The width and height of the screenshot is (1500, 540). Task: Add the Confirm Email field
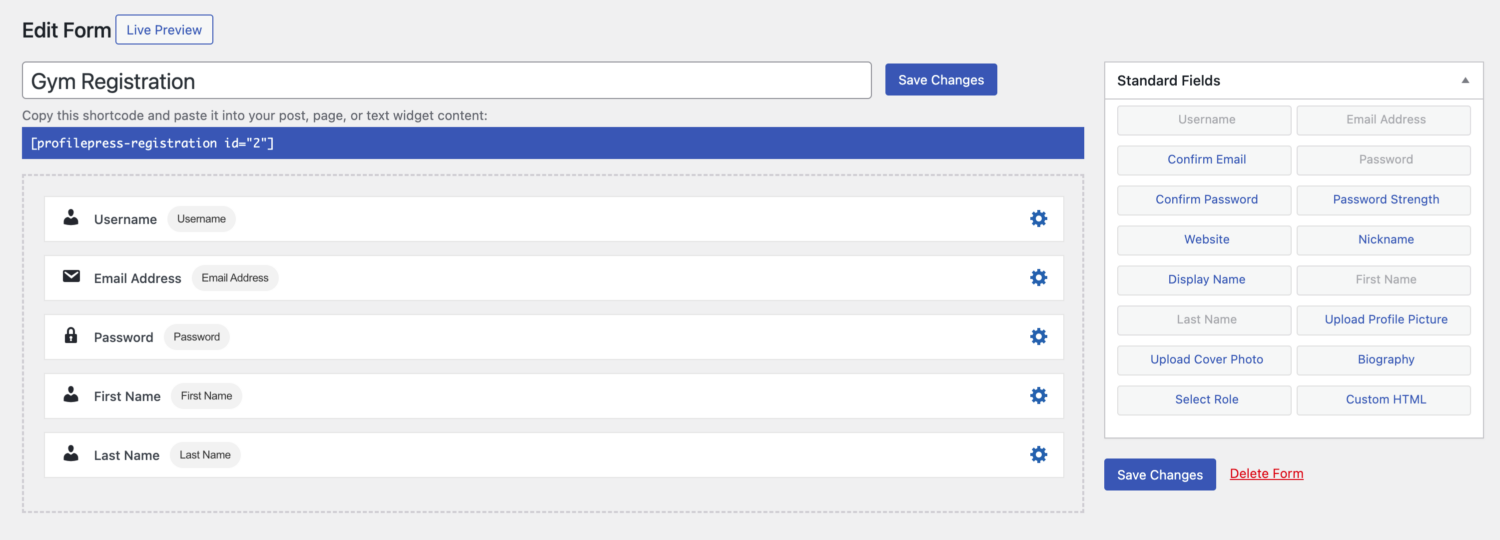[1204, 160]
